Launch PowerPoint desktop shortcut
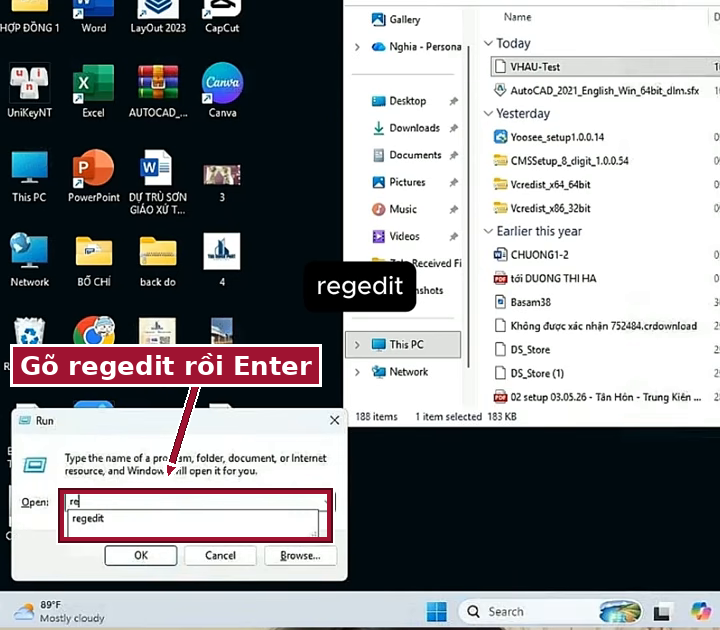Image resolution: width=720 pixels, height=630 pixels. point(94,176)
